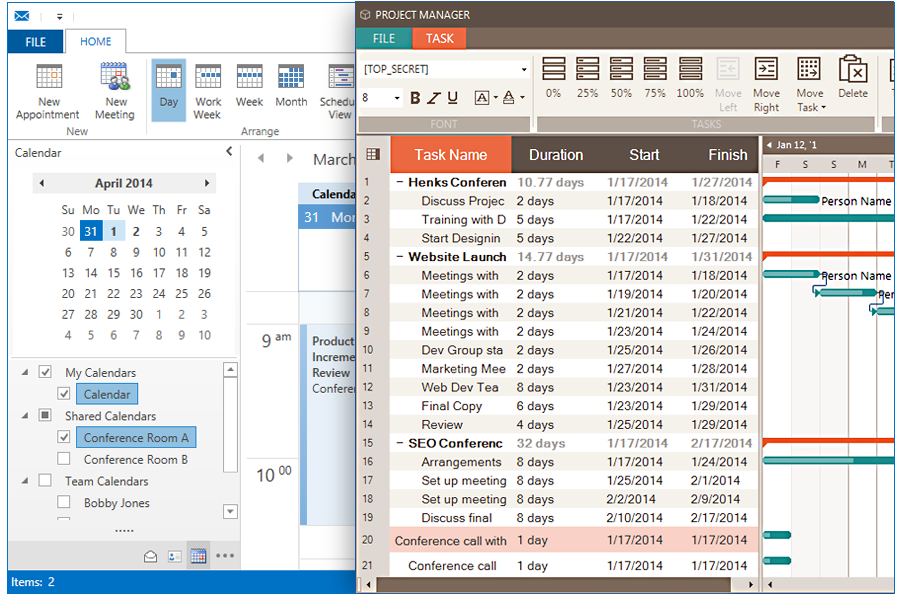Go to next month in mini calendar

coord(207,183)
